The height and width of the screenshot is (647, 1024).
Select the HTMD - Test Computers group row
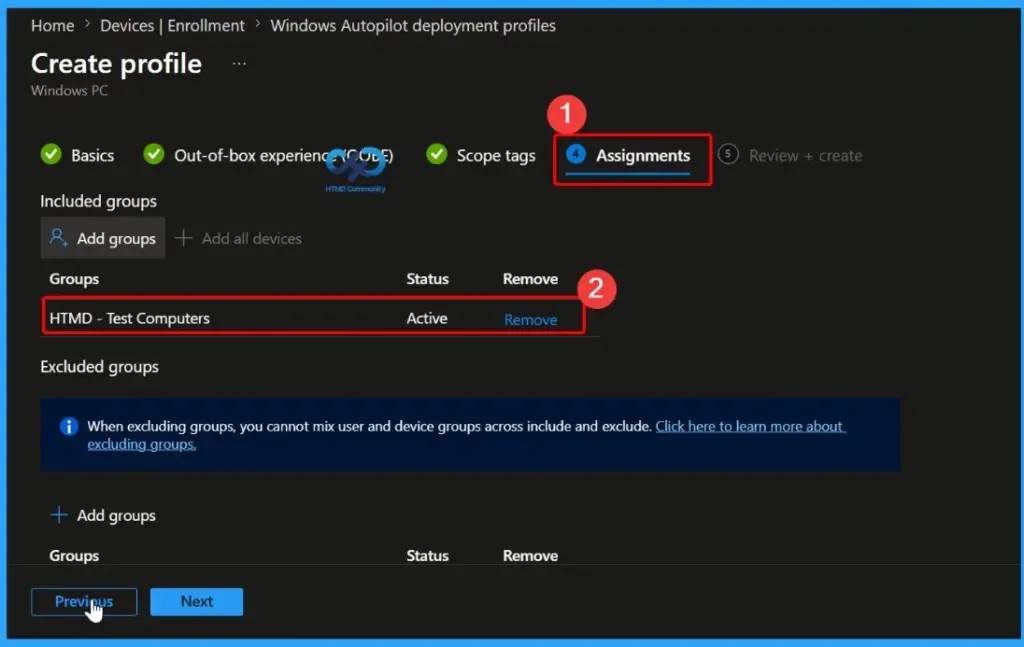coord(313,318)
